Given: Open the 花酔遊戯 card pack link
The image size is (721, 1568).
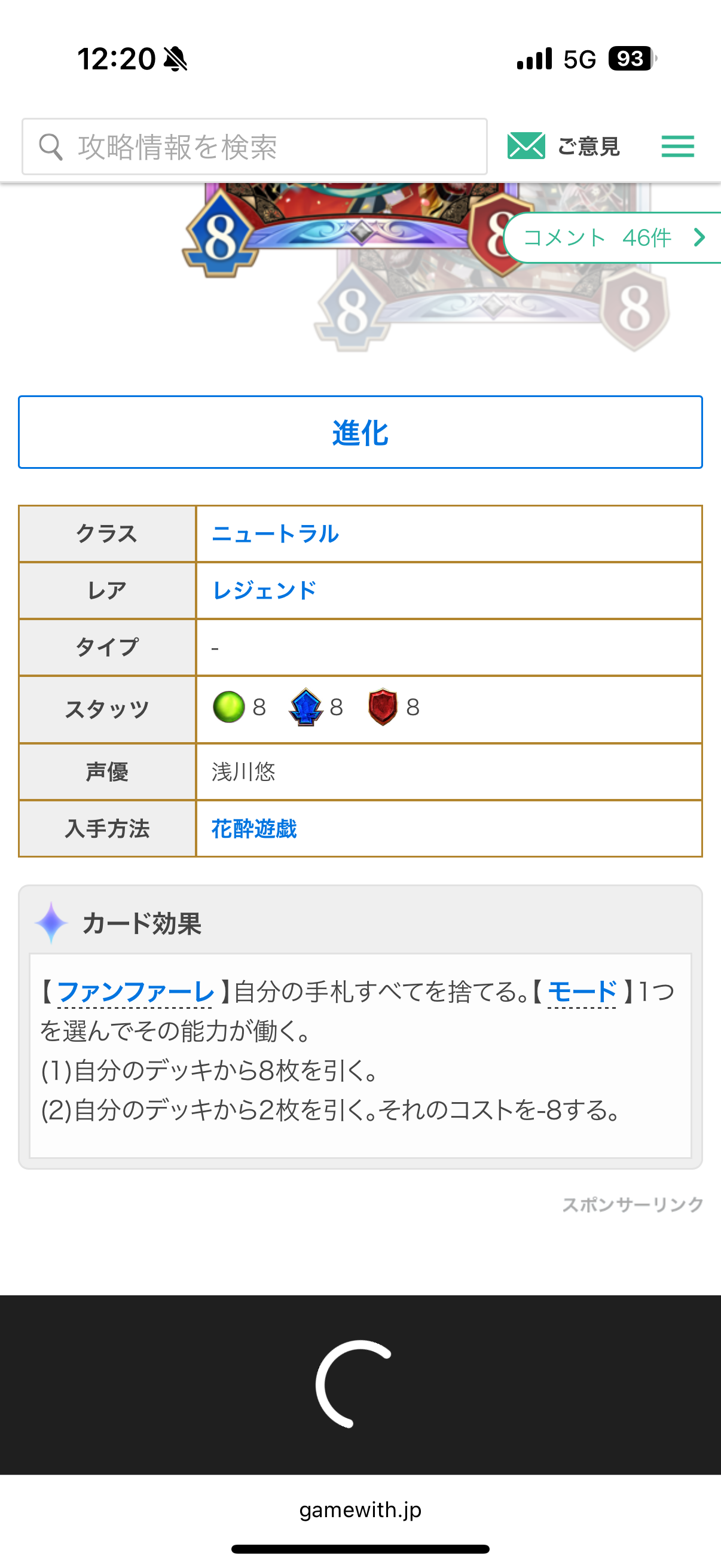Looking at the screenshot, I should (254, 829).
